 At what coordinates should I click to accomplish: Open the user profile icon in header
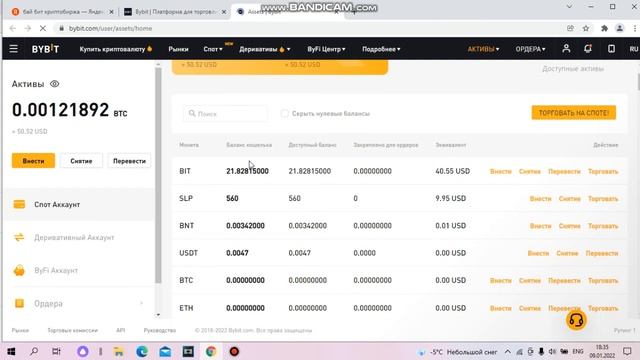pyautogui.click(x=566, y=49)
